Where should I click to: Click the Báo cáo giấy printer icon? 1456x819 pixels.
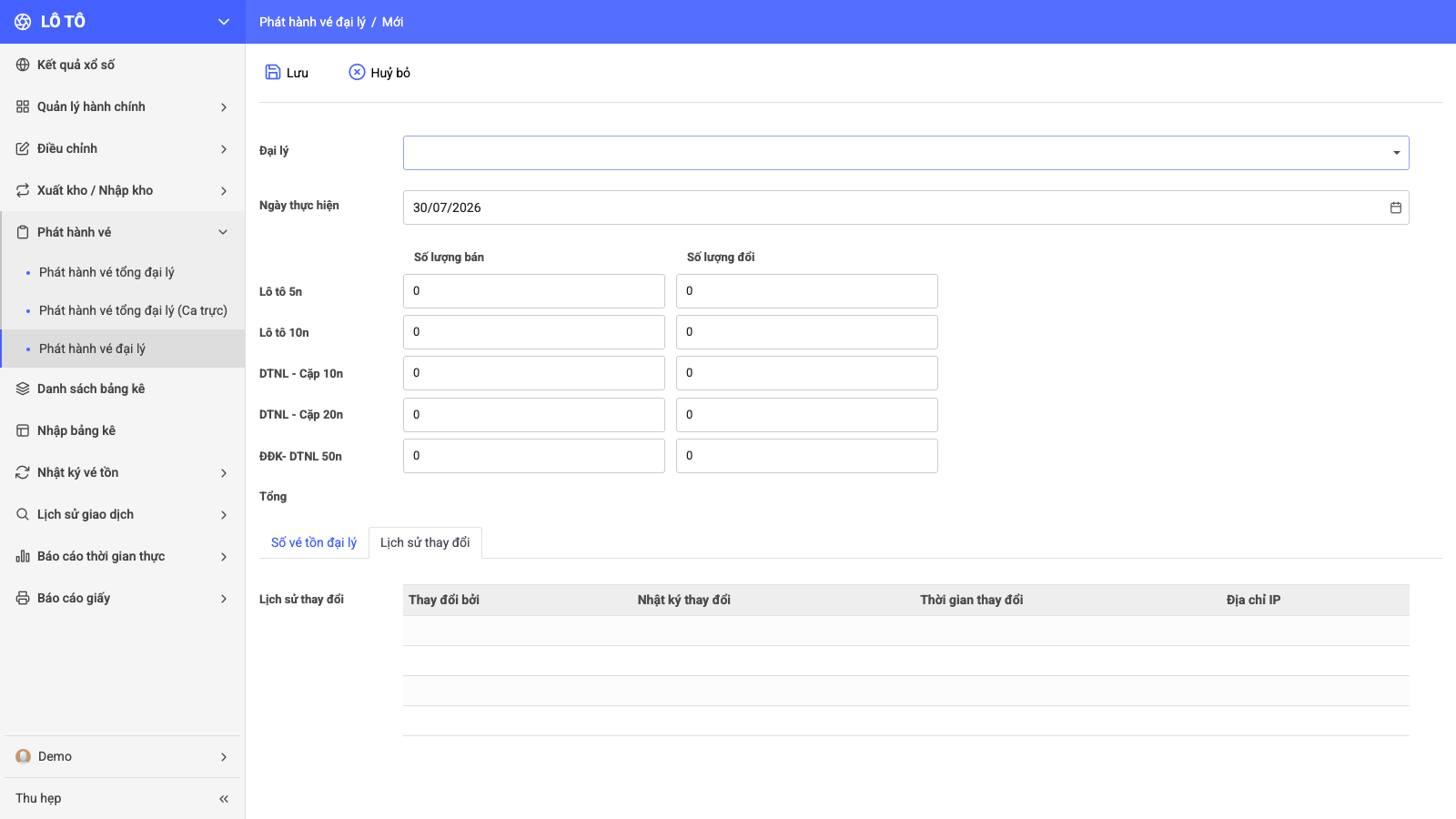pos(23,598)
